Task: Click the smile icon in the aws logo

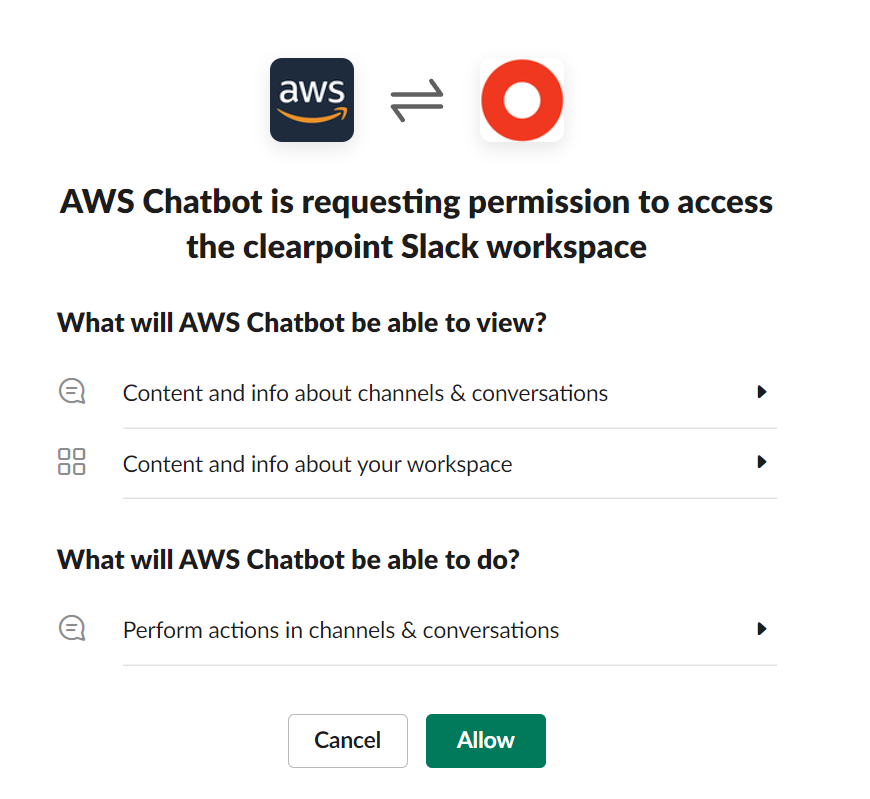Action: tap(311, 117)
